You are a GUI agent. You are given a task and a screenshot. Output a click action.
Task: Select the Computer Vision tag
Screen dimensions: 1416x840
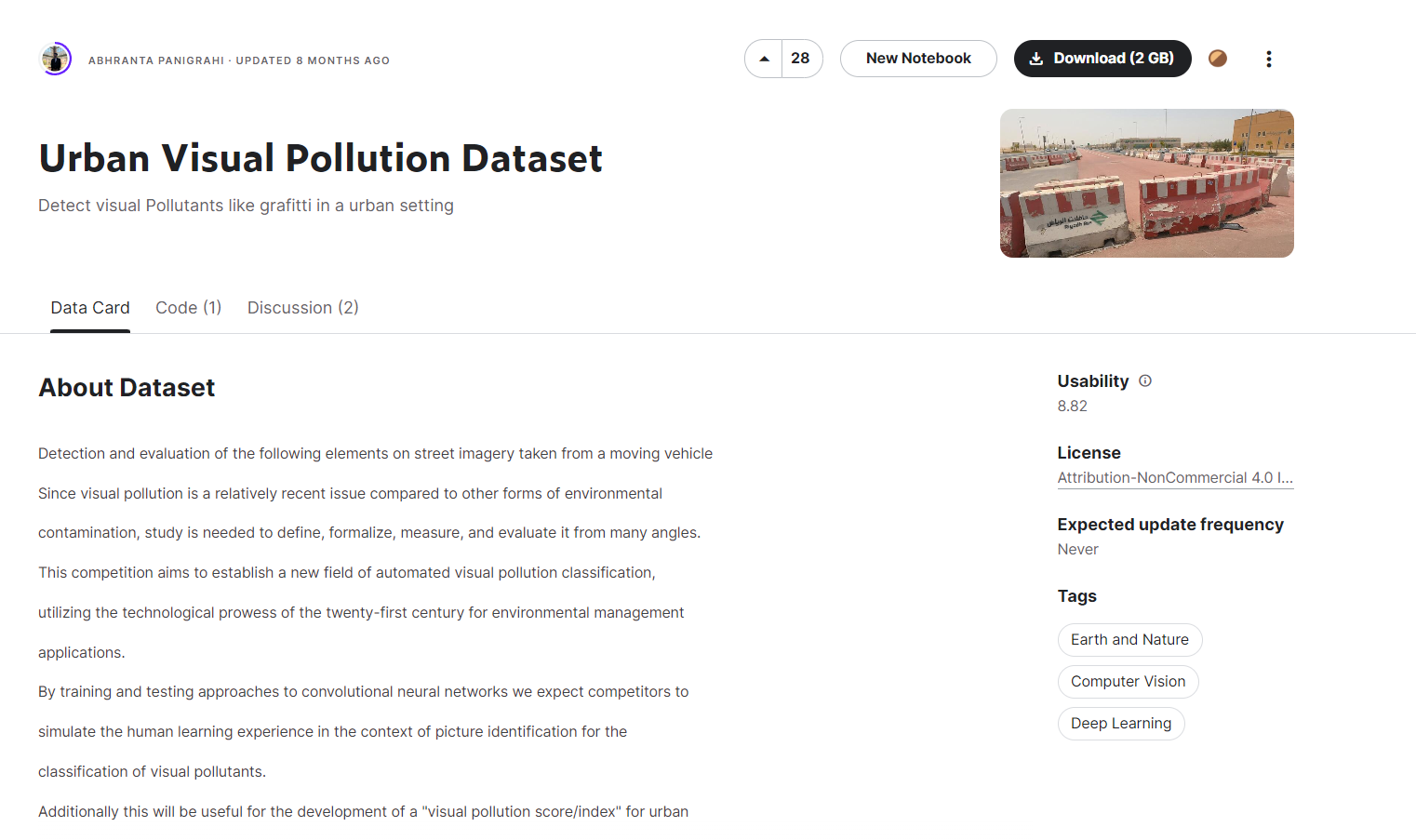(1128, 682)
